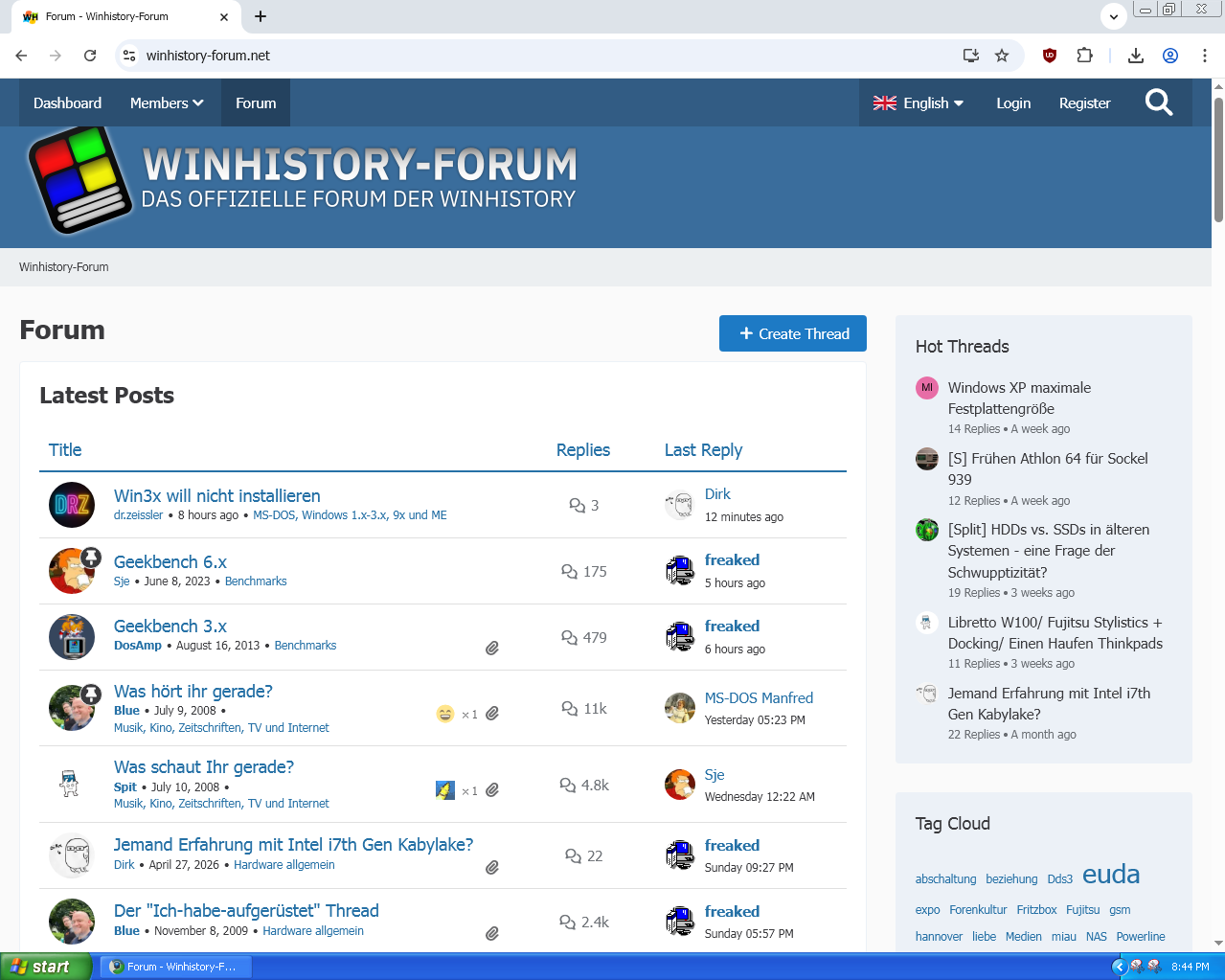Click the paperclip on Ich-habe-aufgerüstet thread

pos(492,933)
